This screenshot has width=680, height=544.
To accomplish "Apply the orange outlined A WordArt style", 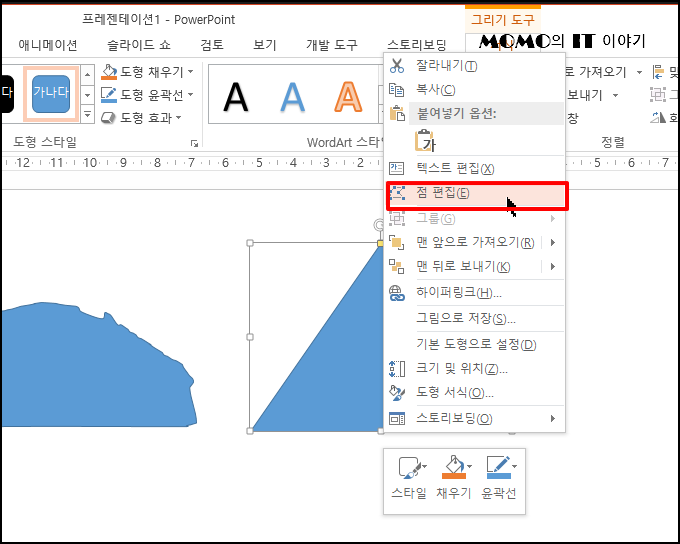I will (x=348, y=97).
